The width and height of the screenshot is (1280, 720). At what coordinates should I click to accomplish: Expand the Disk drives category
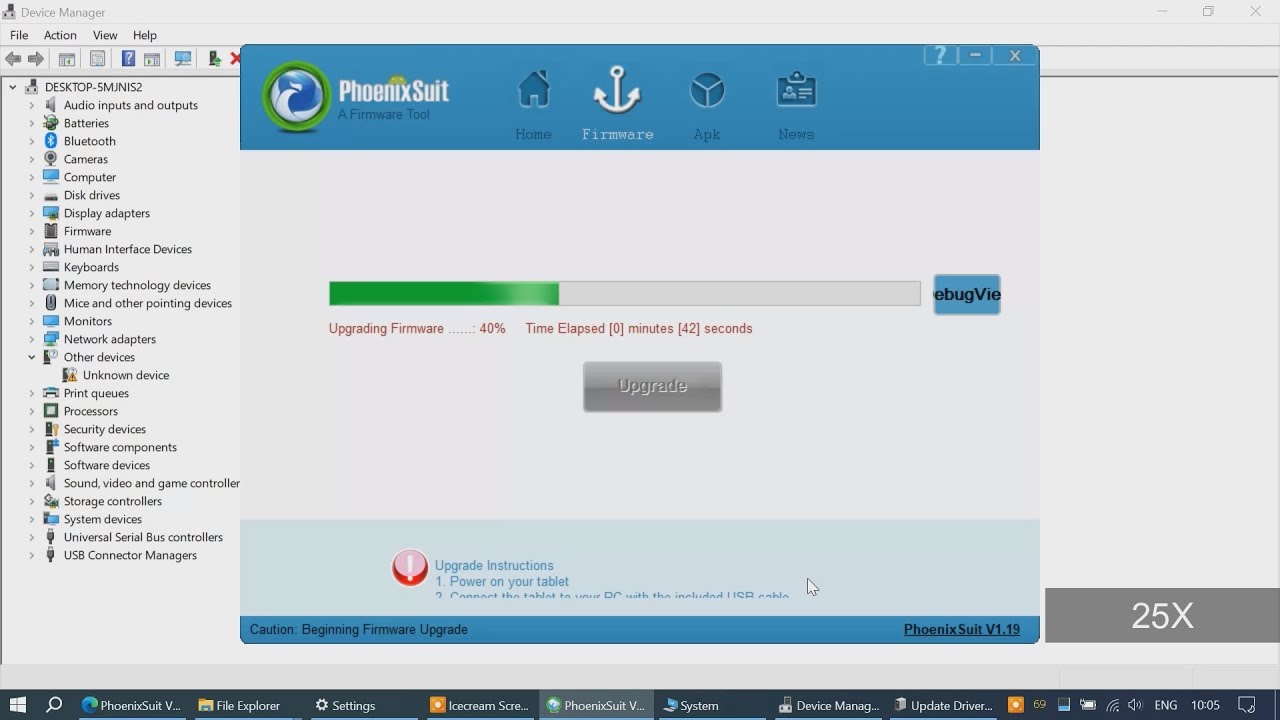[x=32, y=195]
